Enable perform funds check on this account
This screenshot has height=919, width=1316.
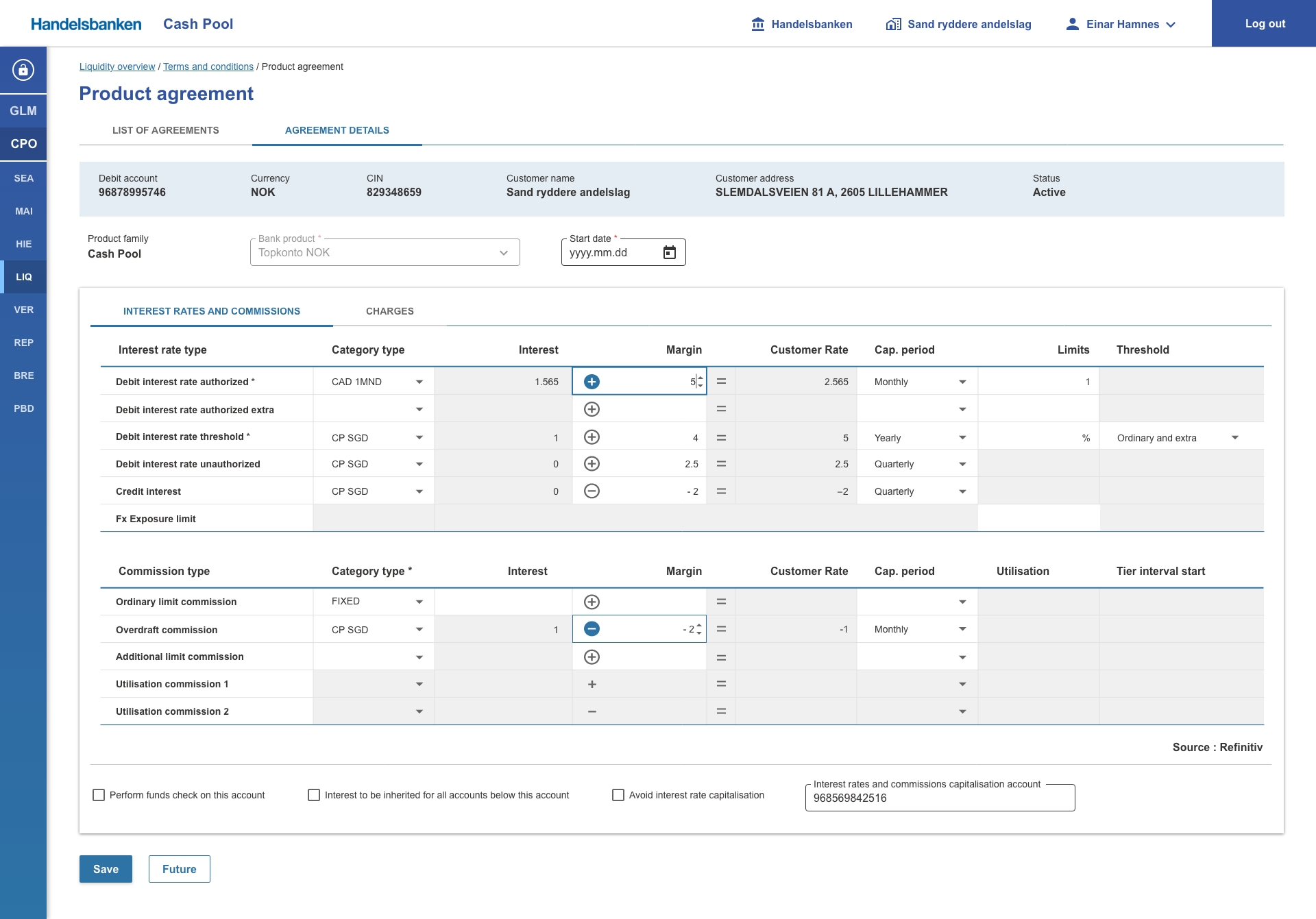(x=97, y=795)
